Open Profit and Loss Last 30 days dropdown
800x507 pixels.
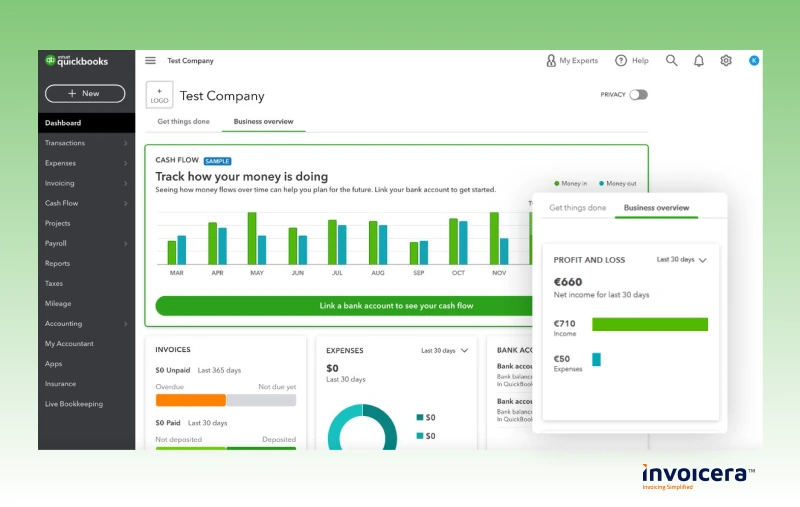(x=682, y=260)
